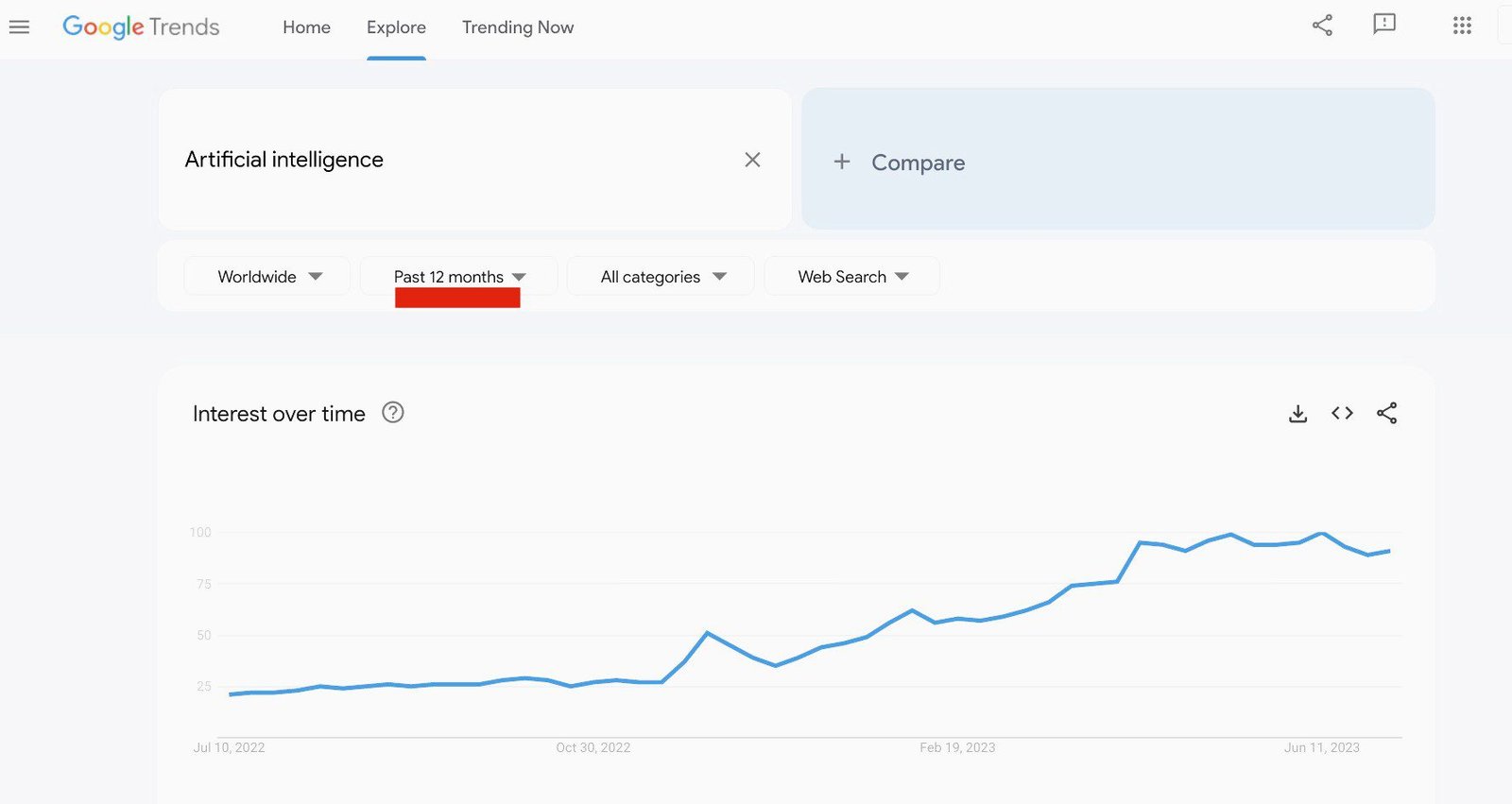Download the Interest over time CSV
Image resolution: width=1512 pixels, height=804 pixels.
(1298, 413)
